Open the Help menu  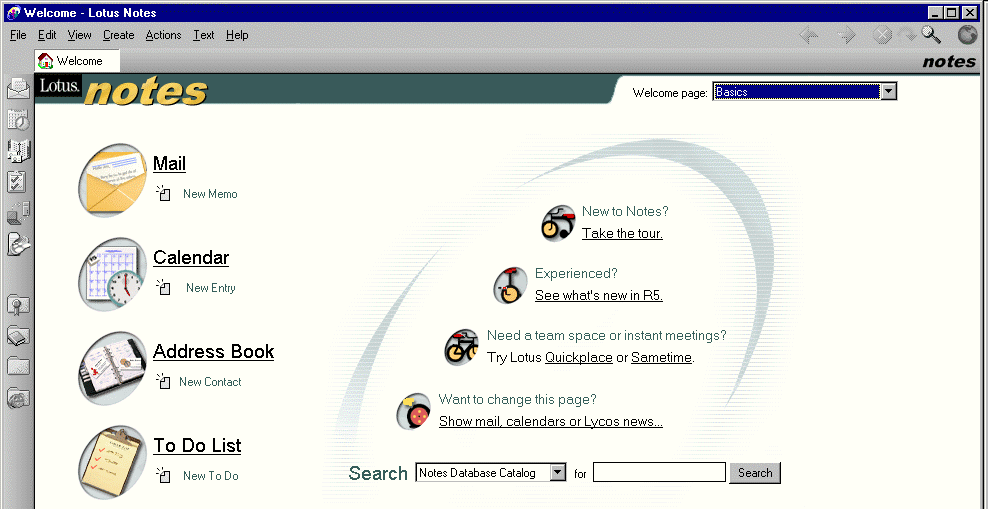[x=237, y=35]
